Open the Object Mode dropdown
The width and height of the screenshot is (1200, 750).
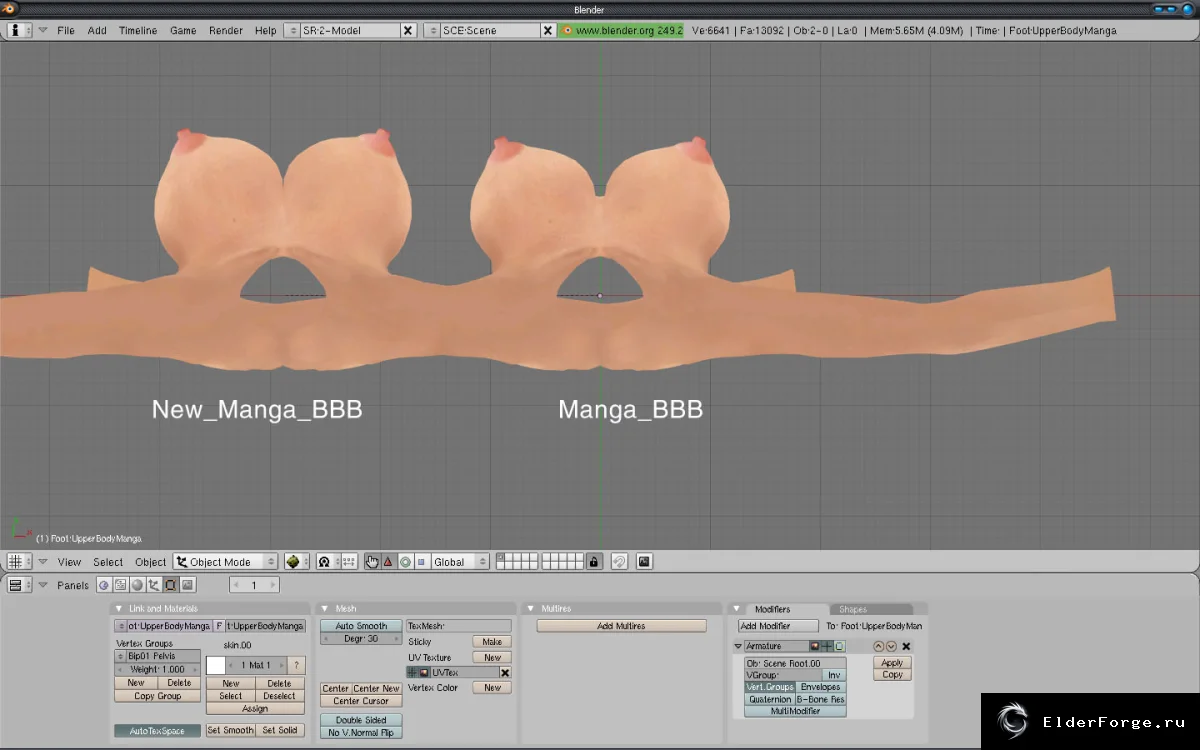(226, 562)
